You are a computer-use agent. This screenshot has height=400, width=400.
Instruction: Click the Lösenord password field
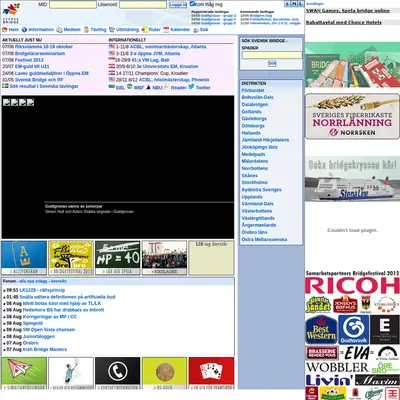click(x=143, y=5)
